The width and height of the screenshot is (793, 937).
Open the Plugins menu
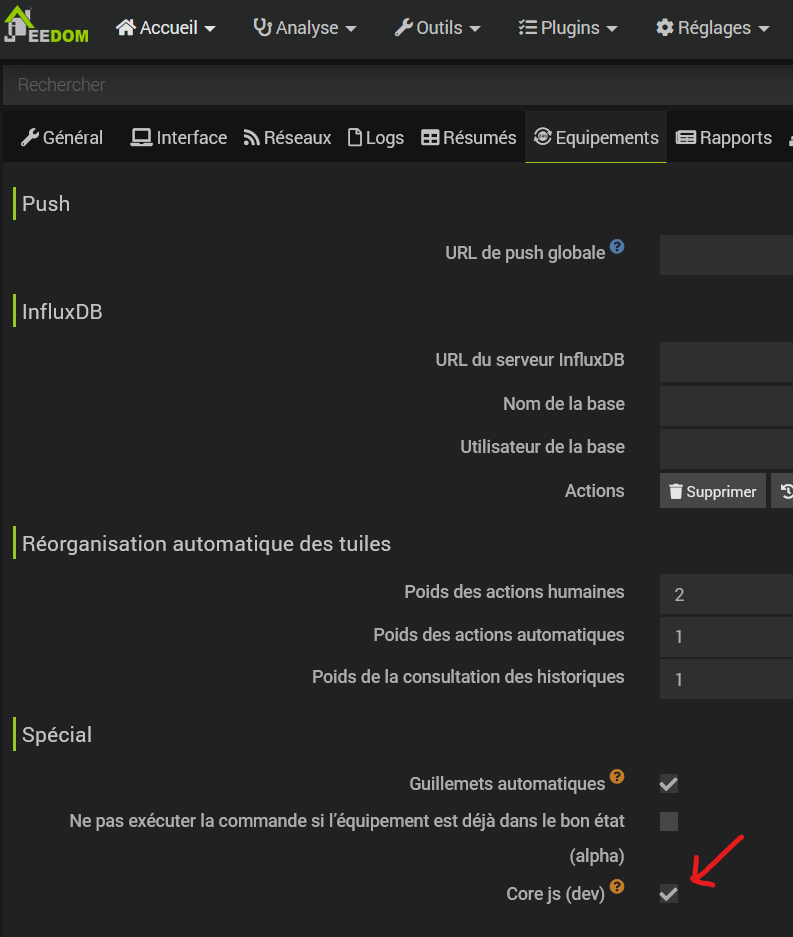568,28
